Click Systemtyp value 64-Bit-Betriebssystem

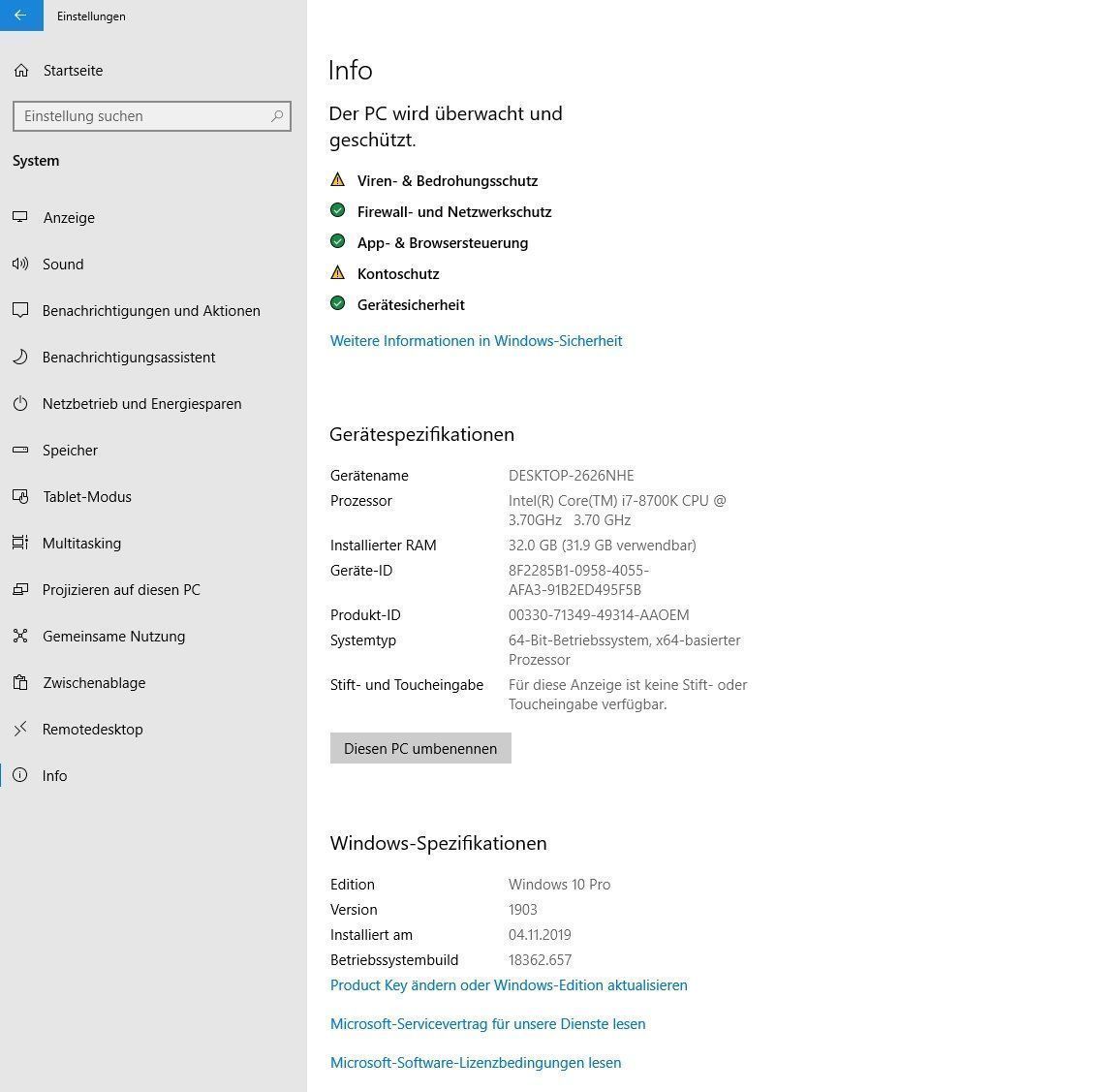tap(624, 649)
